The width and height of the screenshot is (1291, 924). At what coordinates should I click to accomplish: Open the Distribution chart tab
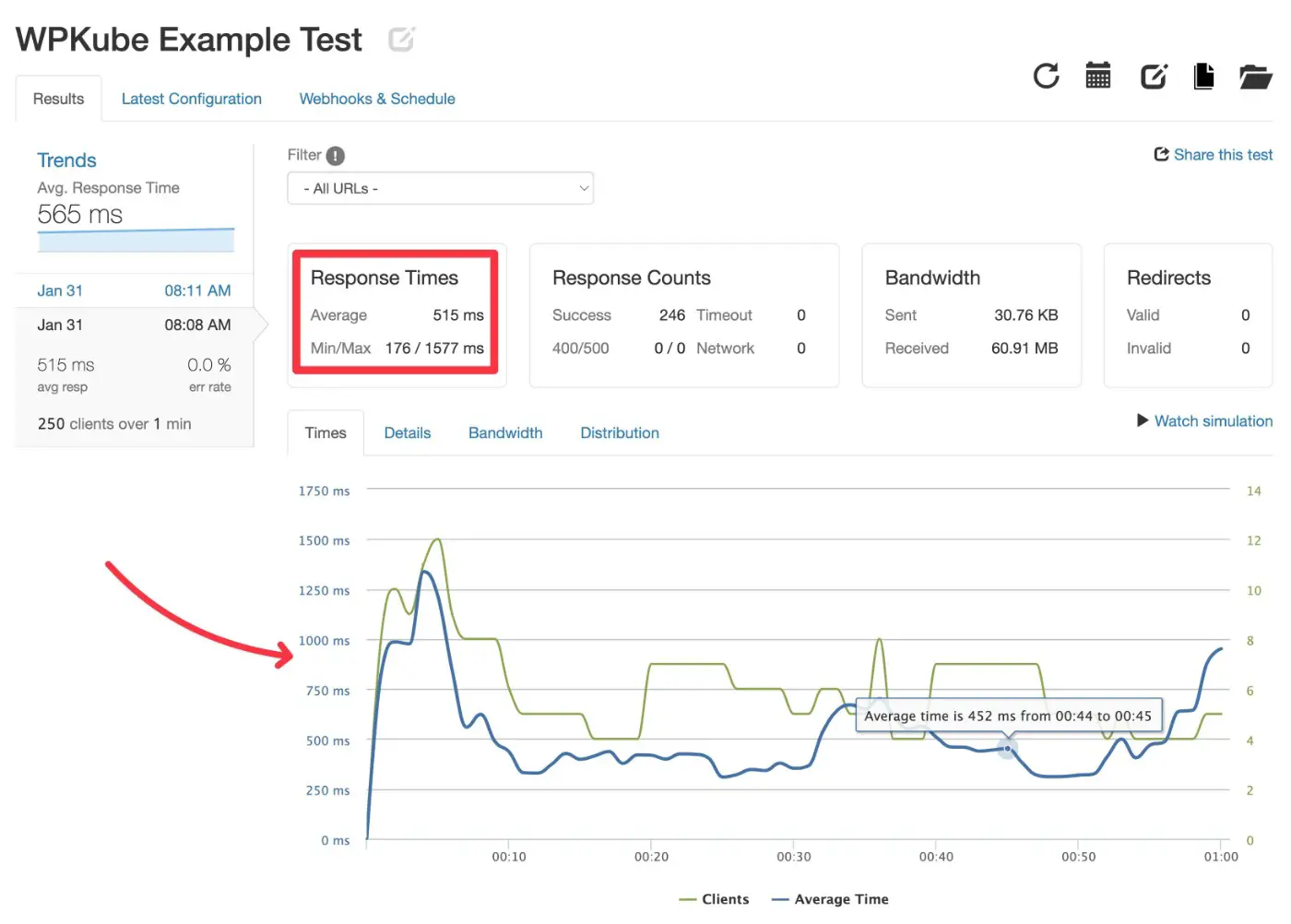pos(620,432)
